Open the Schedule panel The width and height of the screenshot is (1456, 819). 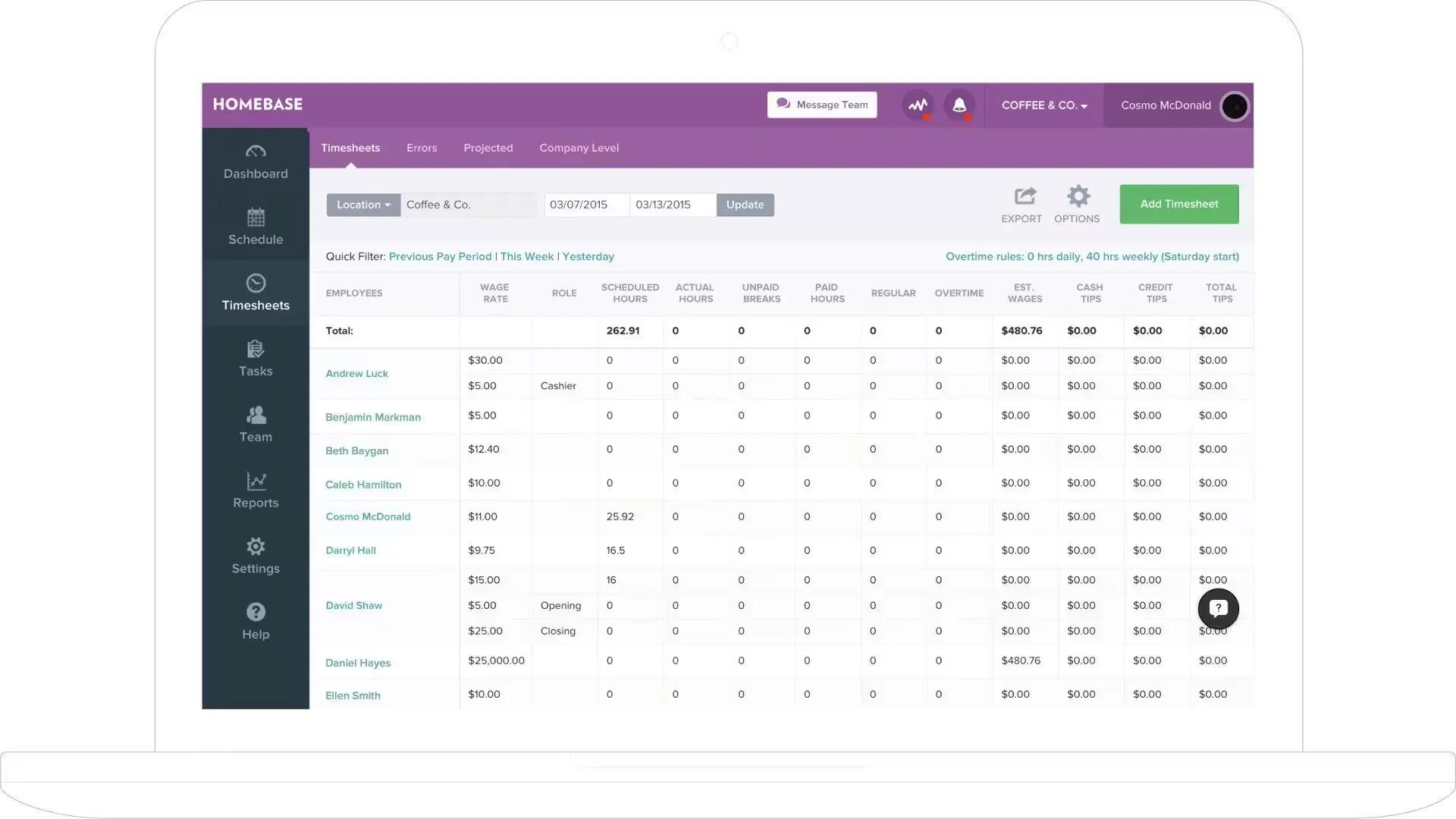[x=255, y=223]
